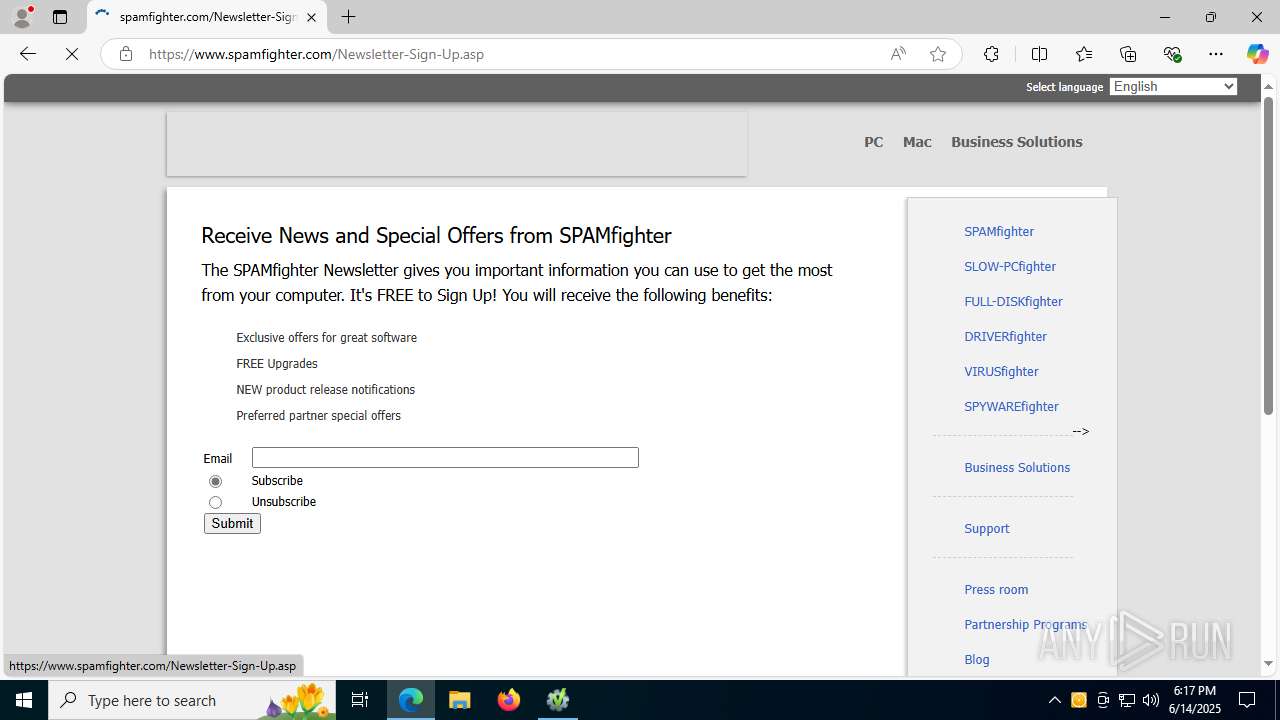Open Browser essentials icon

pyautogui.click(x=1172, y=54)
